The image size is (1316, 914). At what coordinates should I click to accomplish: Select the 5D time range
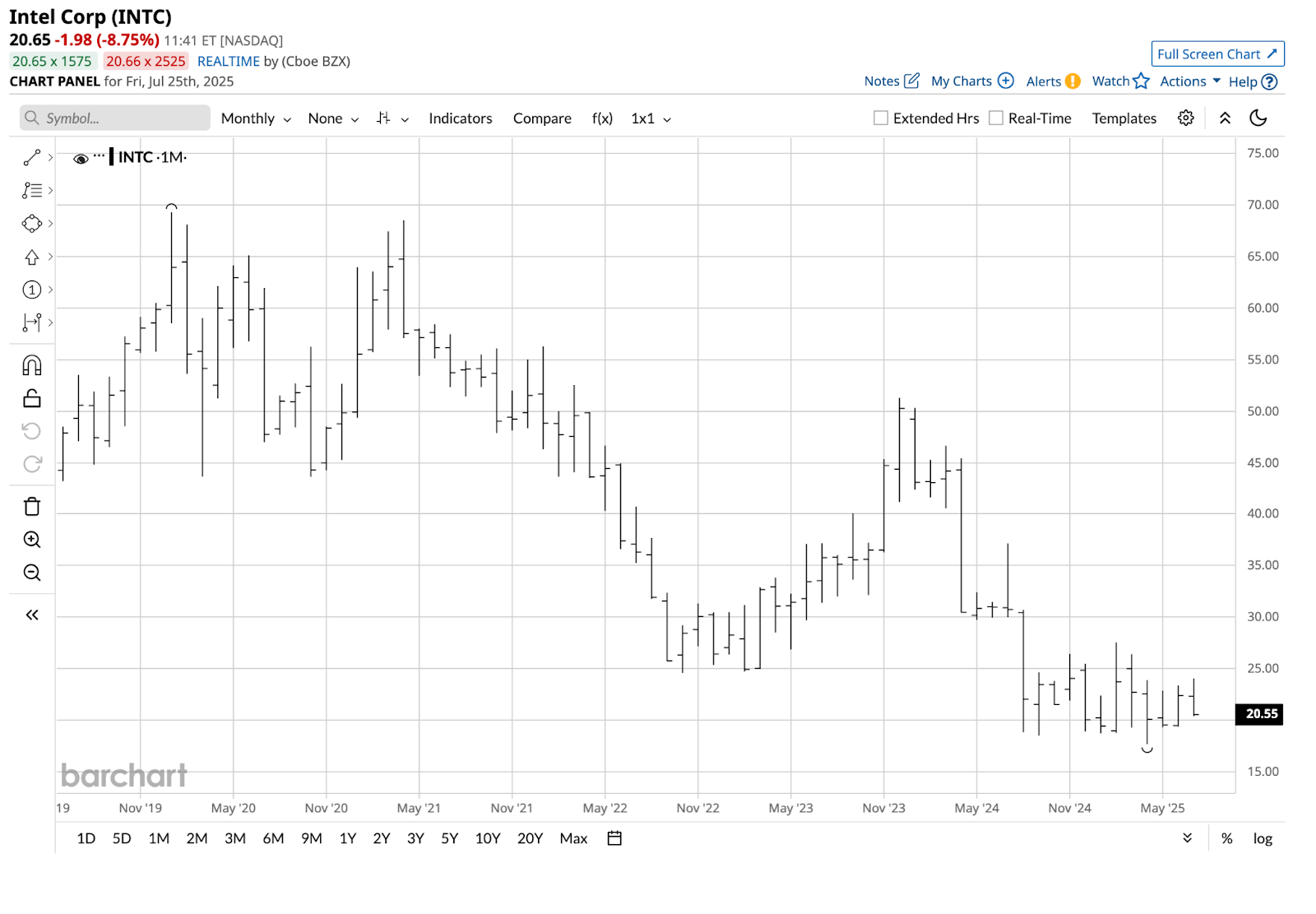[122, 838]
